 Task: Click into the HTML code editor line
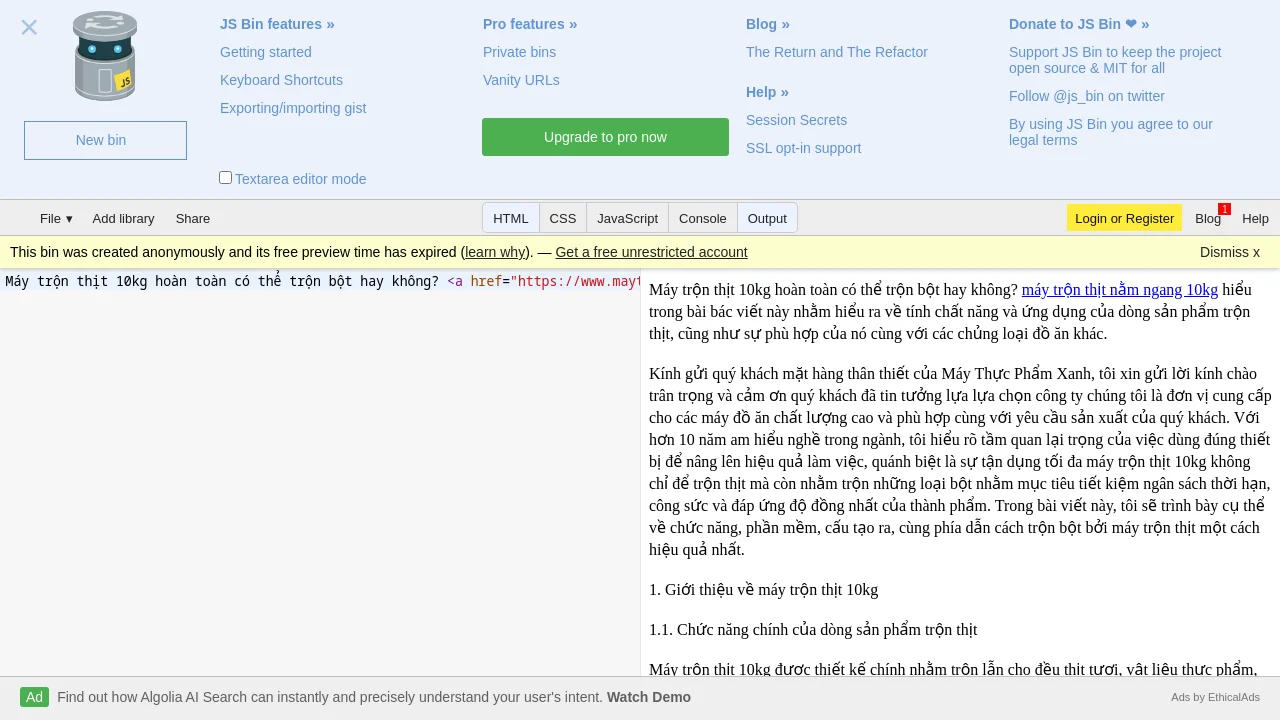coord(320,281)
